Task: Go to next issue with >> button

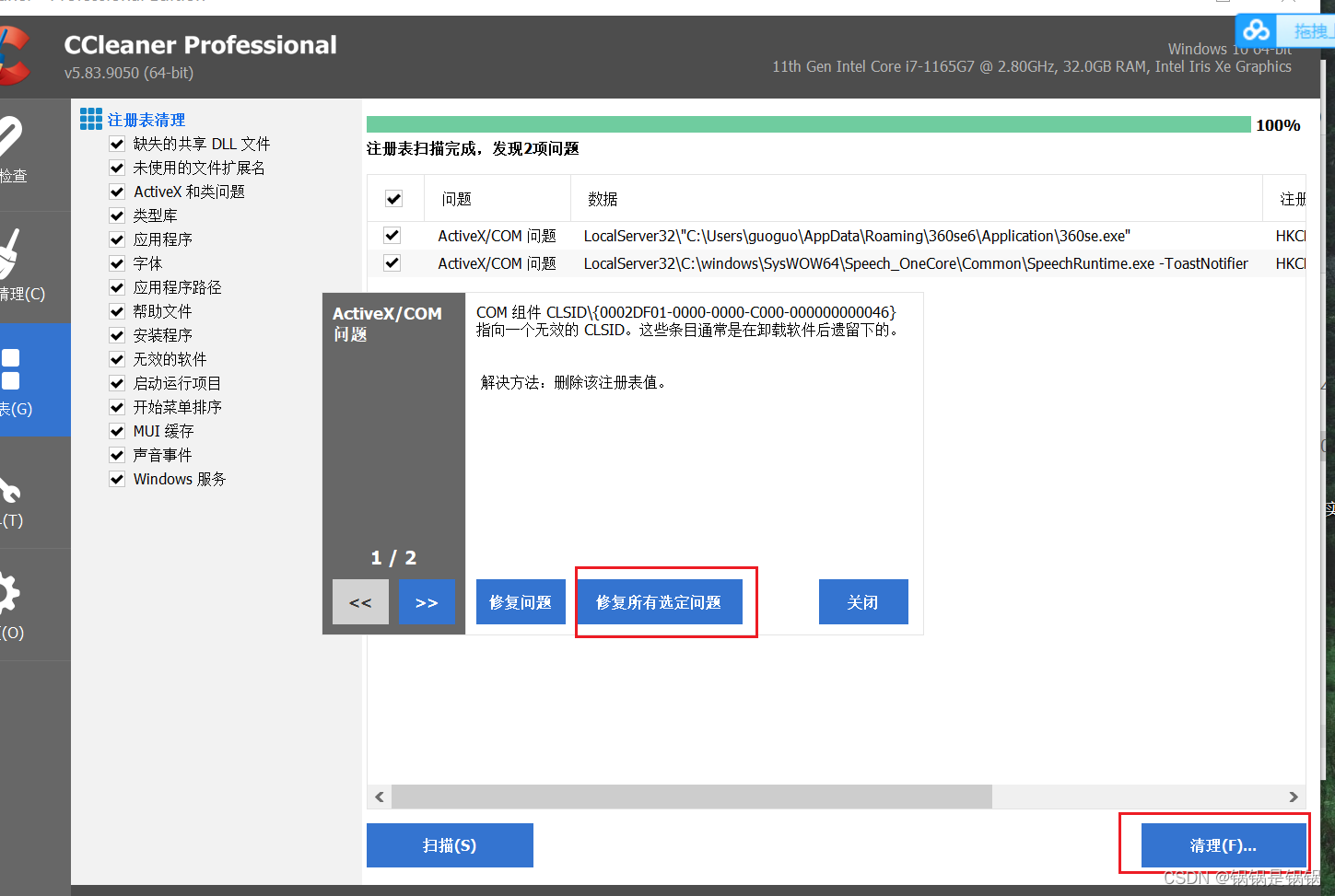Action: coord(427,602)
